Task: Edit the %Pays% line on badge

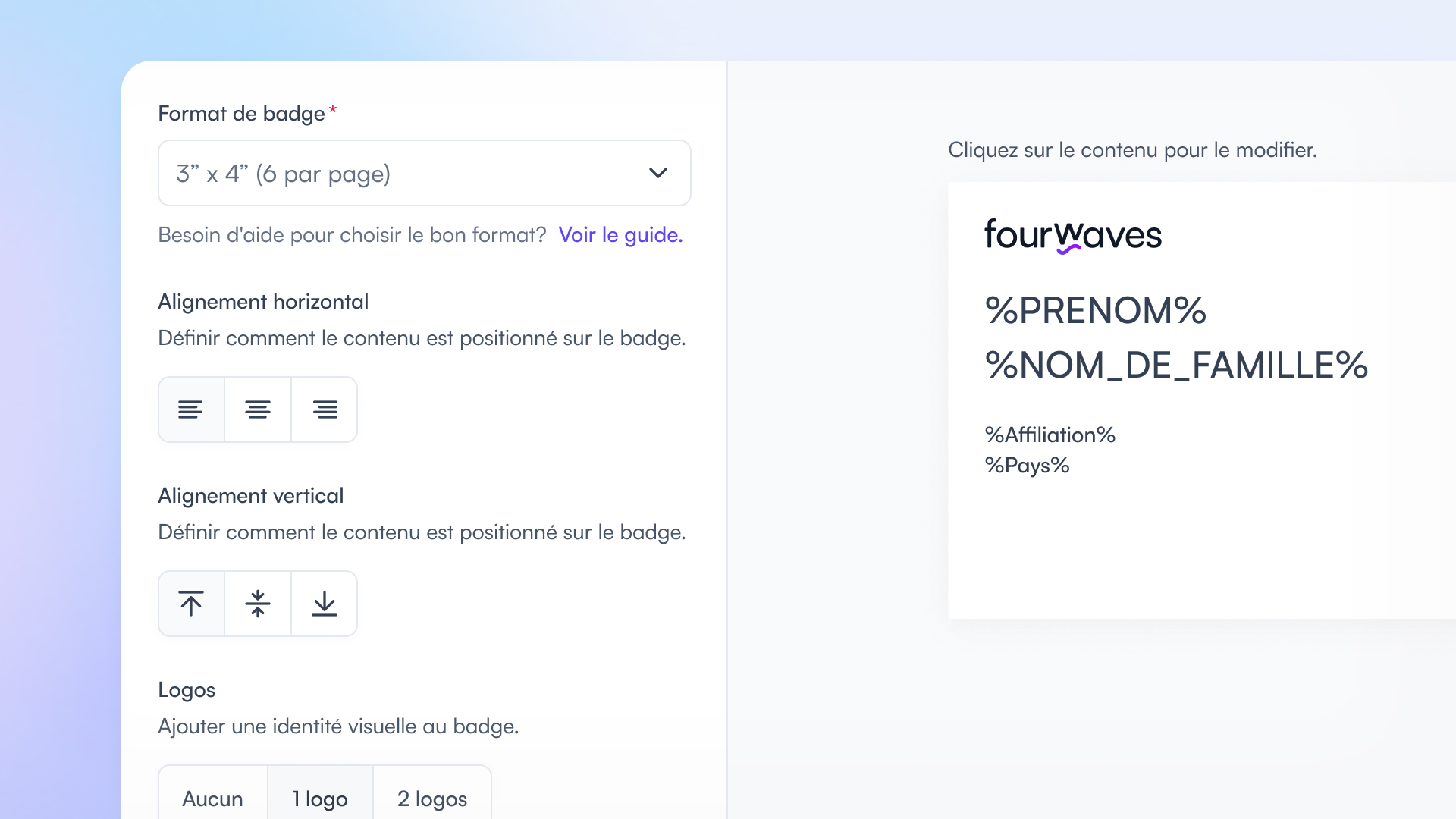Action: coord(1027,465)
